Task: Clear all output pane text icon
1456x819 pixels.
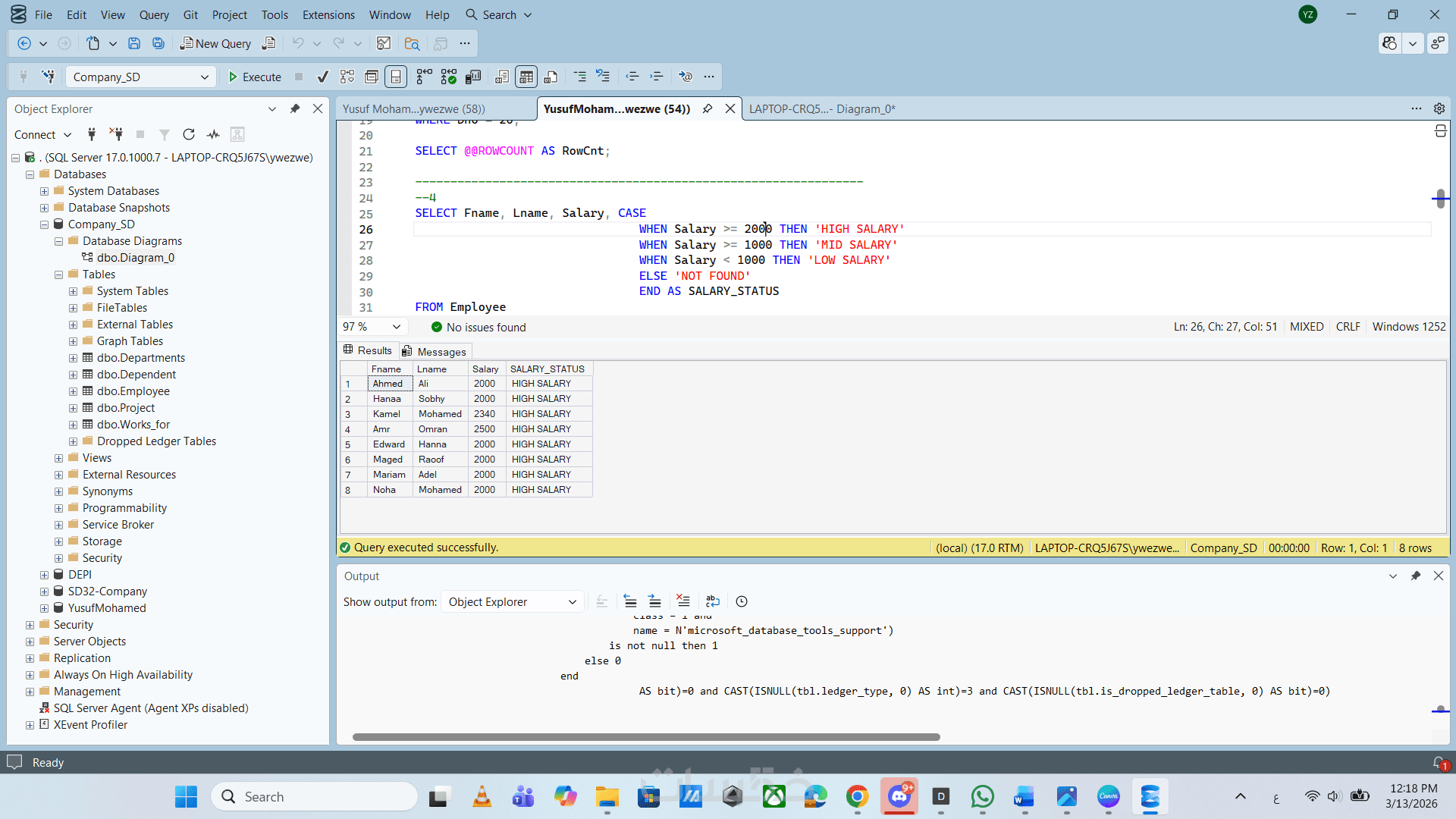Action: click(x=682, y=601)
